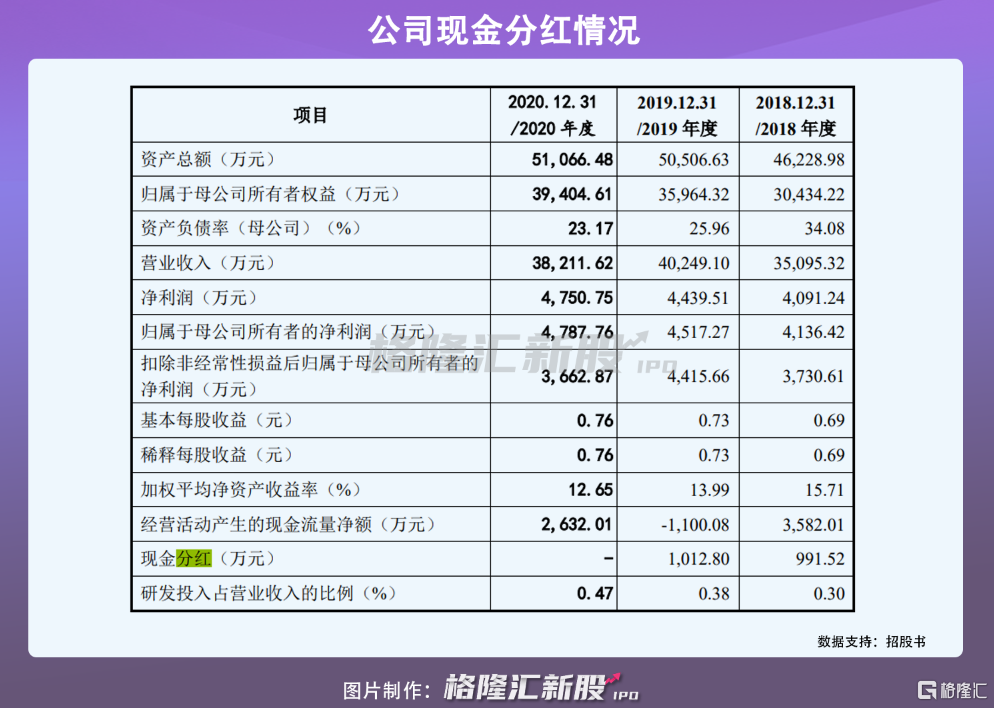Click the value 0.38
The height and width of the screenshot is (708, 994).
[x=714, y=593]
